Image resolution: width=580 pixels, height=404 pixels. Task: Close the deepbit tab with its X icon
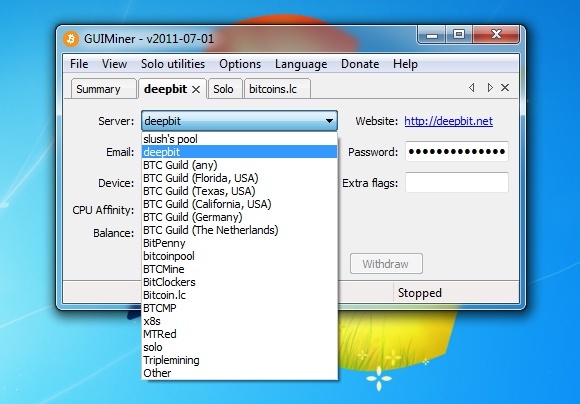pyautogui.click(x=196, y=89)
